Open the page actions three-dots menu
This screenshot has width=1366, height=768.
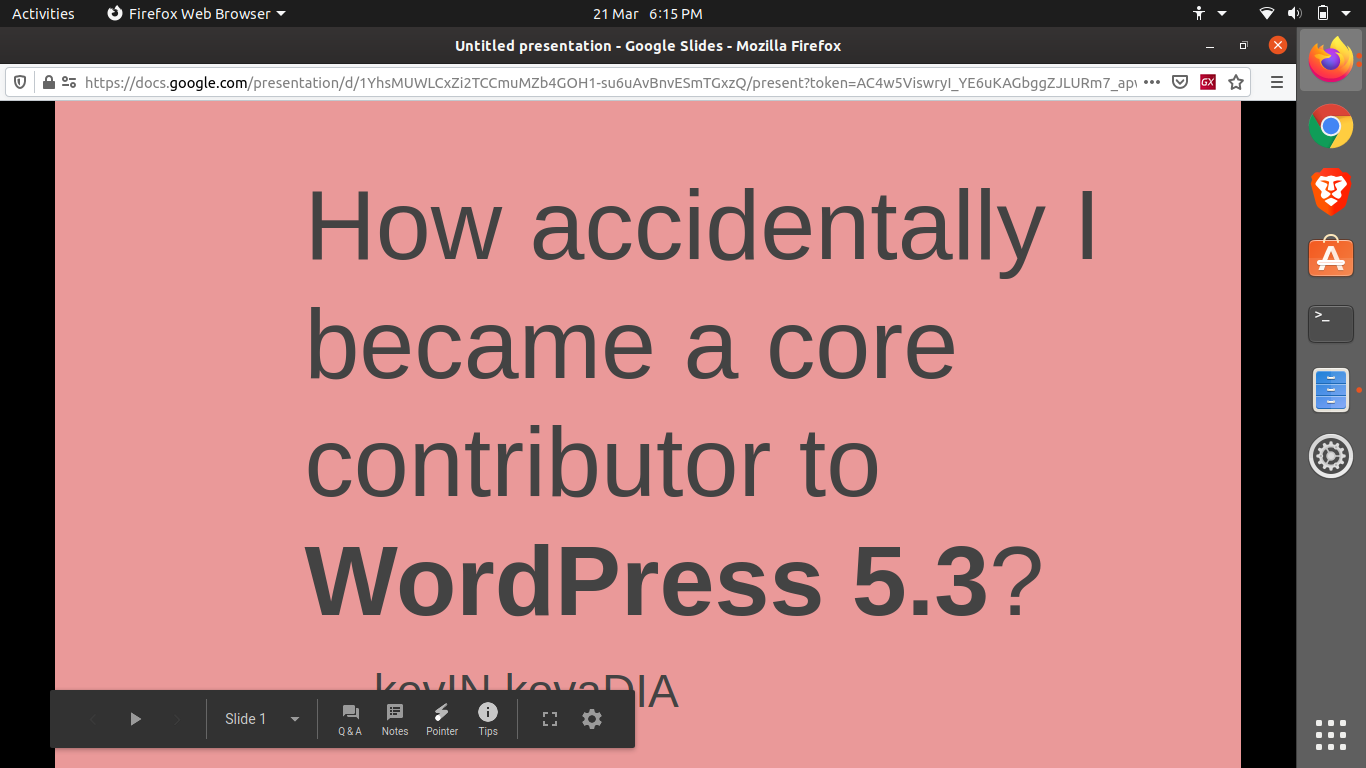1152,82
